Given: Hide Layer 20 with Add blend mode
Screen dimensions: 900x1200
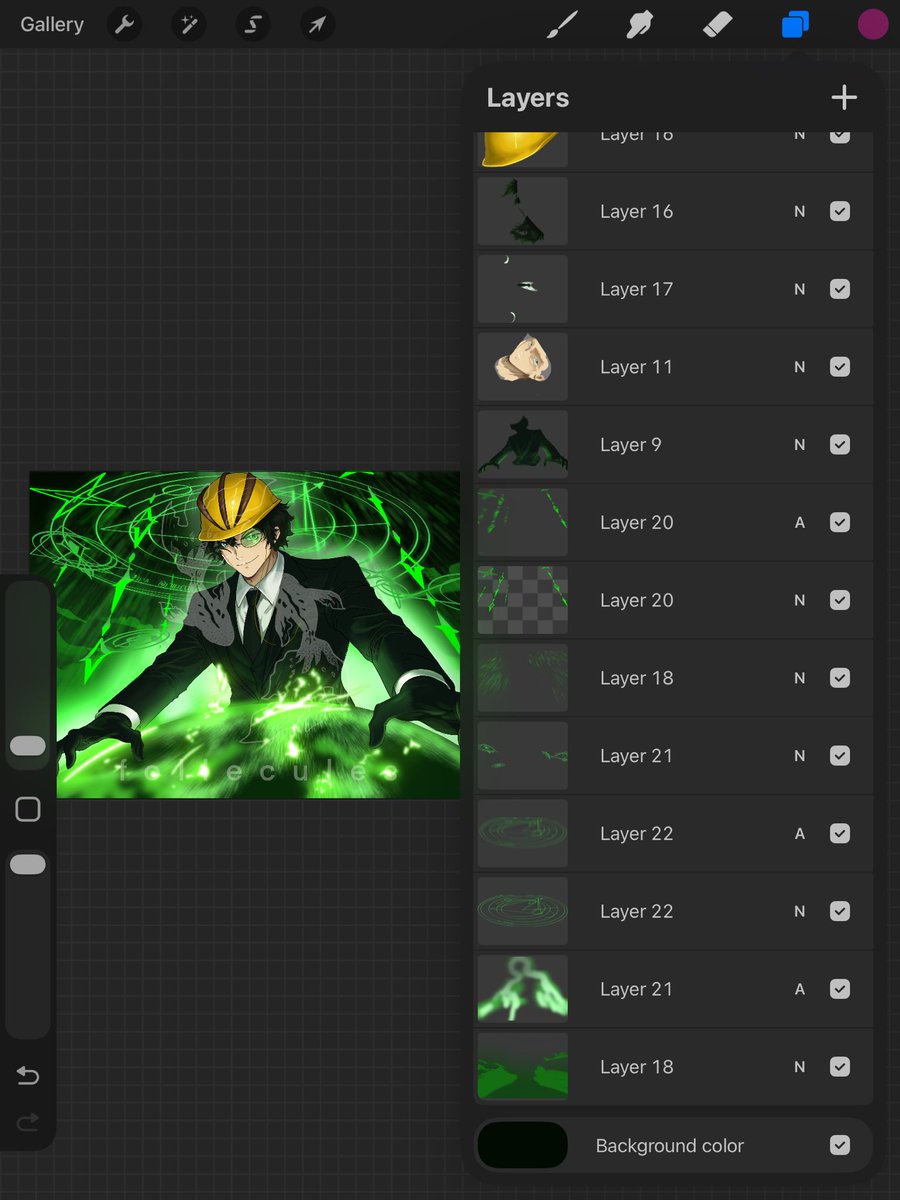Looking at the screenshot, I should pyautogui.click(x=840, y=522).
